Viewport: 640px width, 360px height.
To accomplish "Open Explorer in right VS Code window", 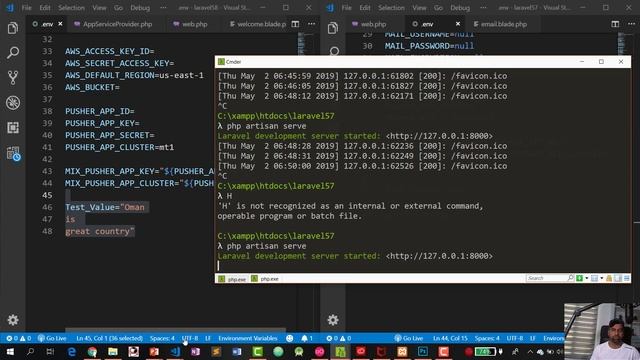I will tap(333, 28).
